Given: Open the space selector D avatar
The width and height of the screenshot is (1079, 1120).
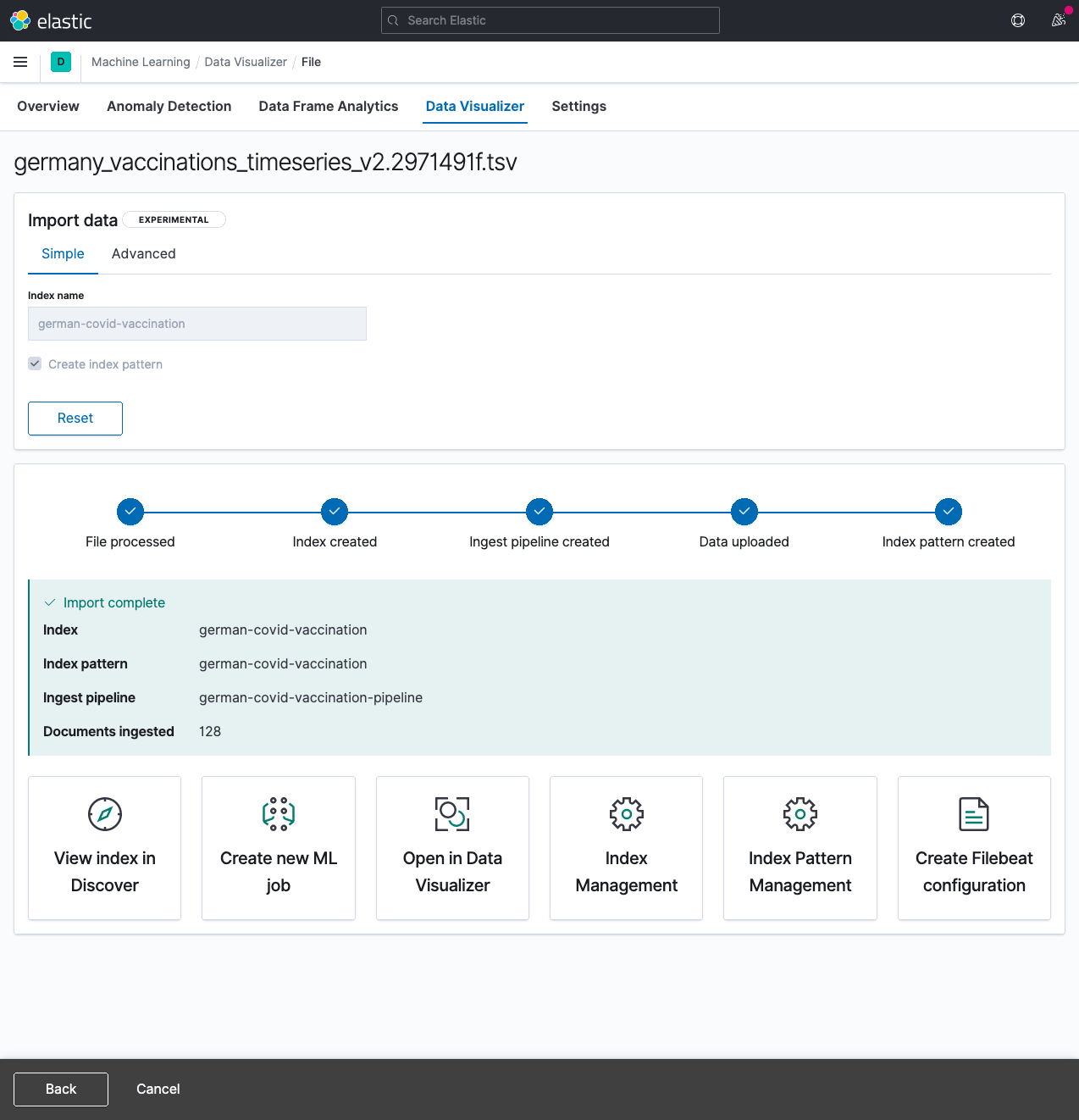Looking at the screenshot, I should (x=61, y=62).
